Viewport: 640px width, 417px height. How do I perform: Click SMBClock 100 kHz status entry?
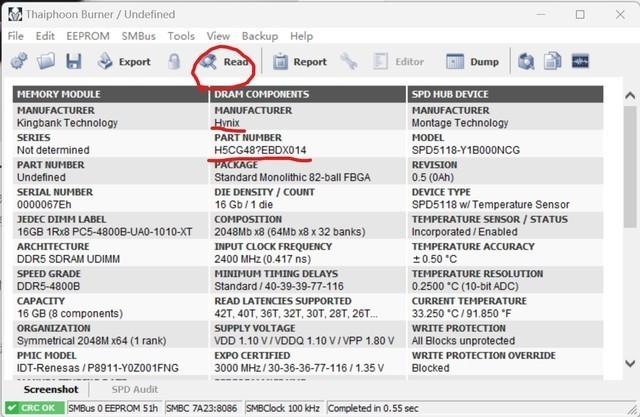pos(283,408)
